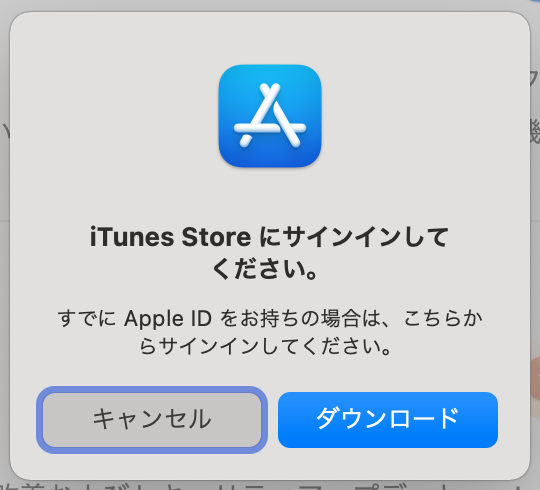Cancel the sign-in with キャンセル button
This screenshot has width=540, height=490.
pos(152,420)
